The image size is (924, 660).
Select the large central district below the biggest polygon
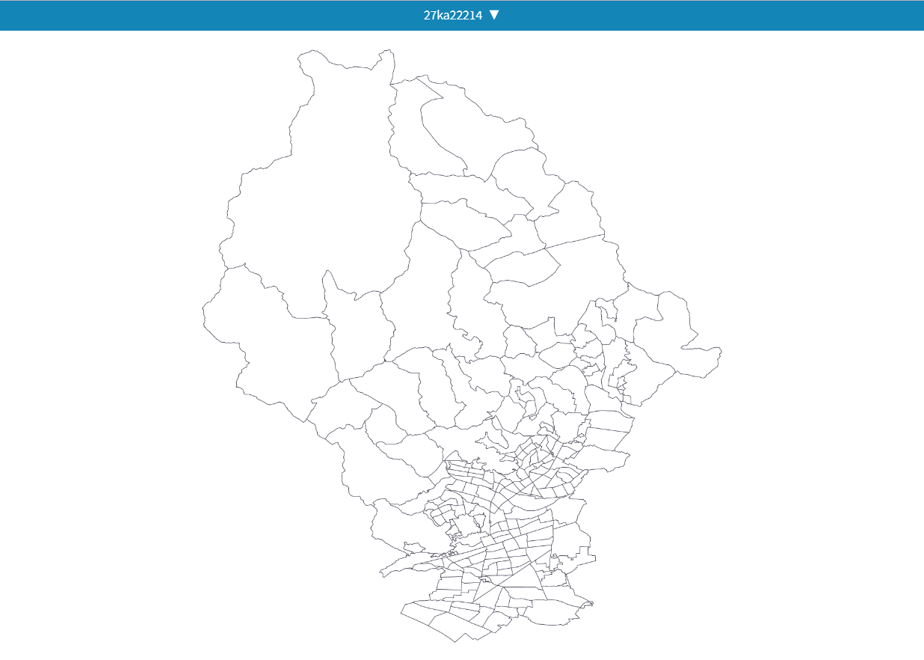click(x=421, y=283)
